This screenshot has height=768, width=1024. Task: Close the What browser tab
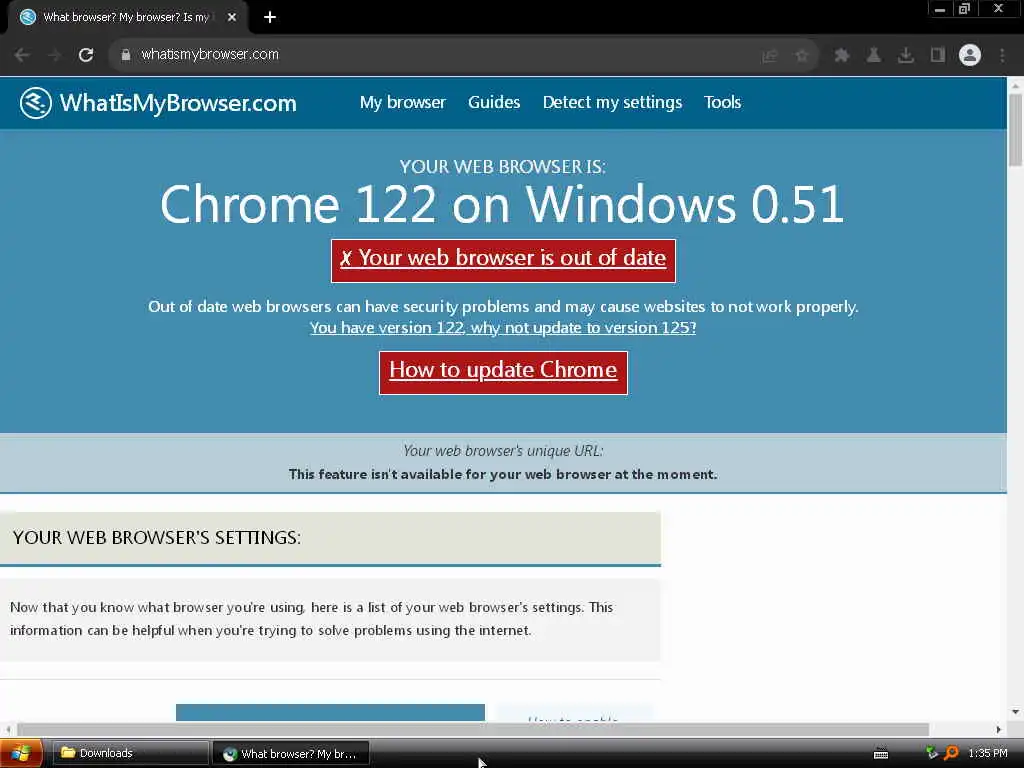pyautogui.click(x=232, y=18)
